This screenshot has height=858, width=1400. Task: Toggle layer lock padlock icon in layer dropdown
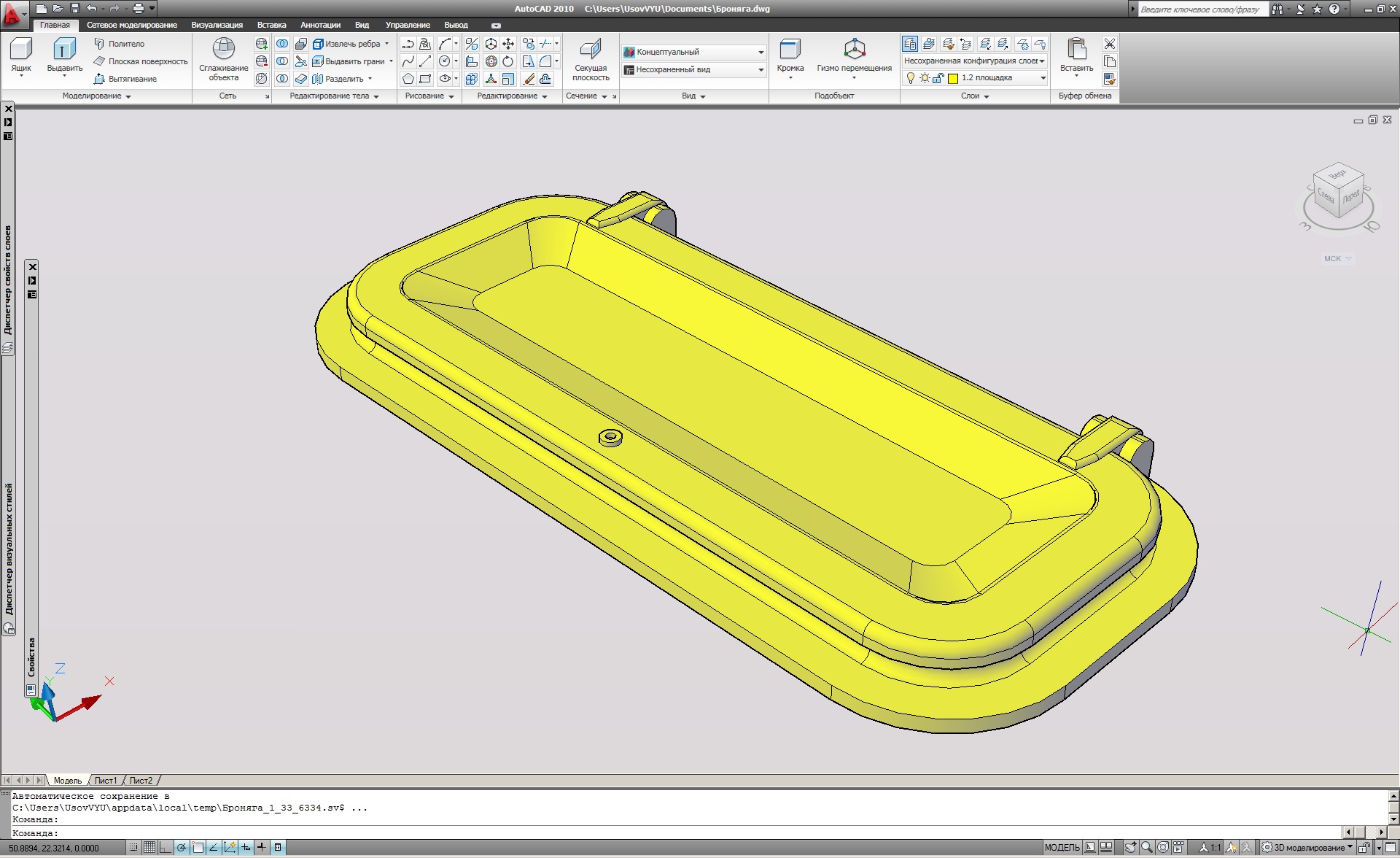coord(938,78)
